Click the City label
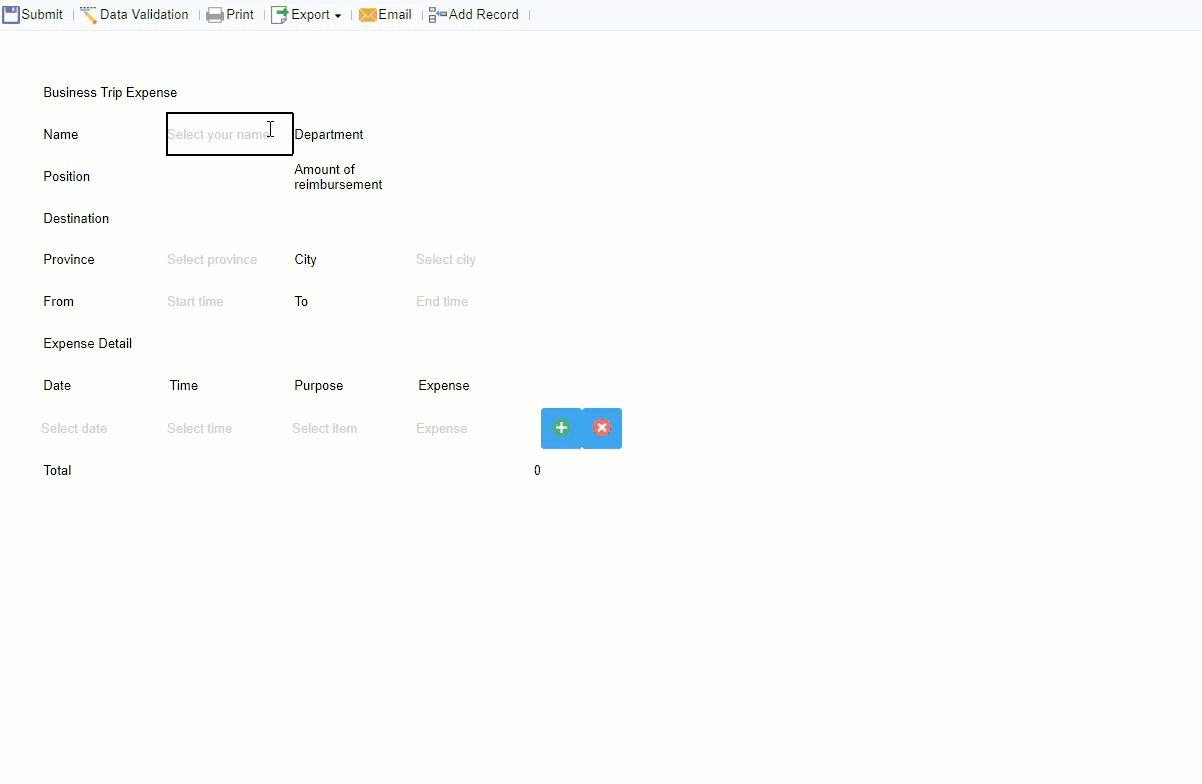Viewport: 1202px width, 784px height. pos(305,260)
